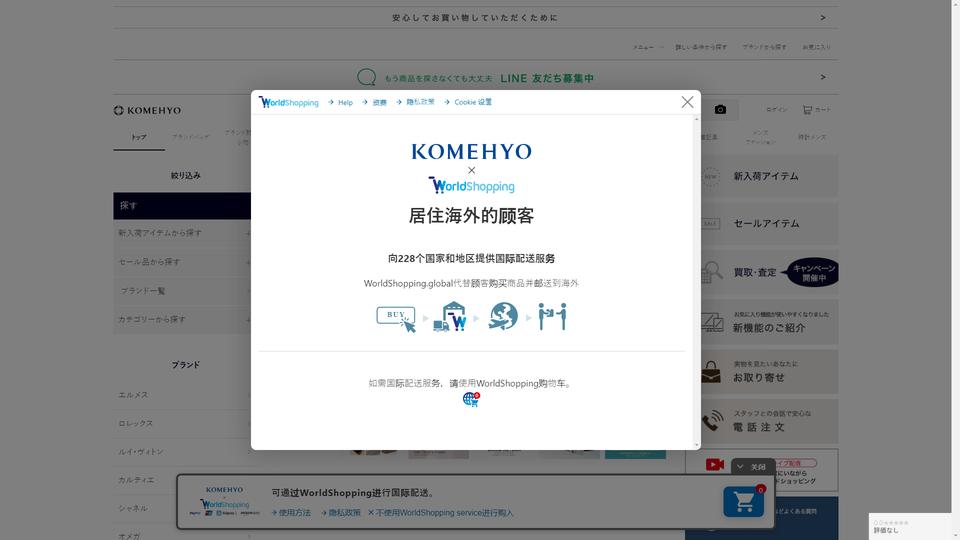Click the KOMEHYO site logo in header
The height and width of the screenshot is (540, 960).
click(x=148, y=110)
